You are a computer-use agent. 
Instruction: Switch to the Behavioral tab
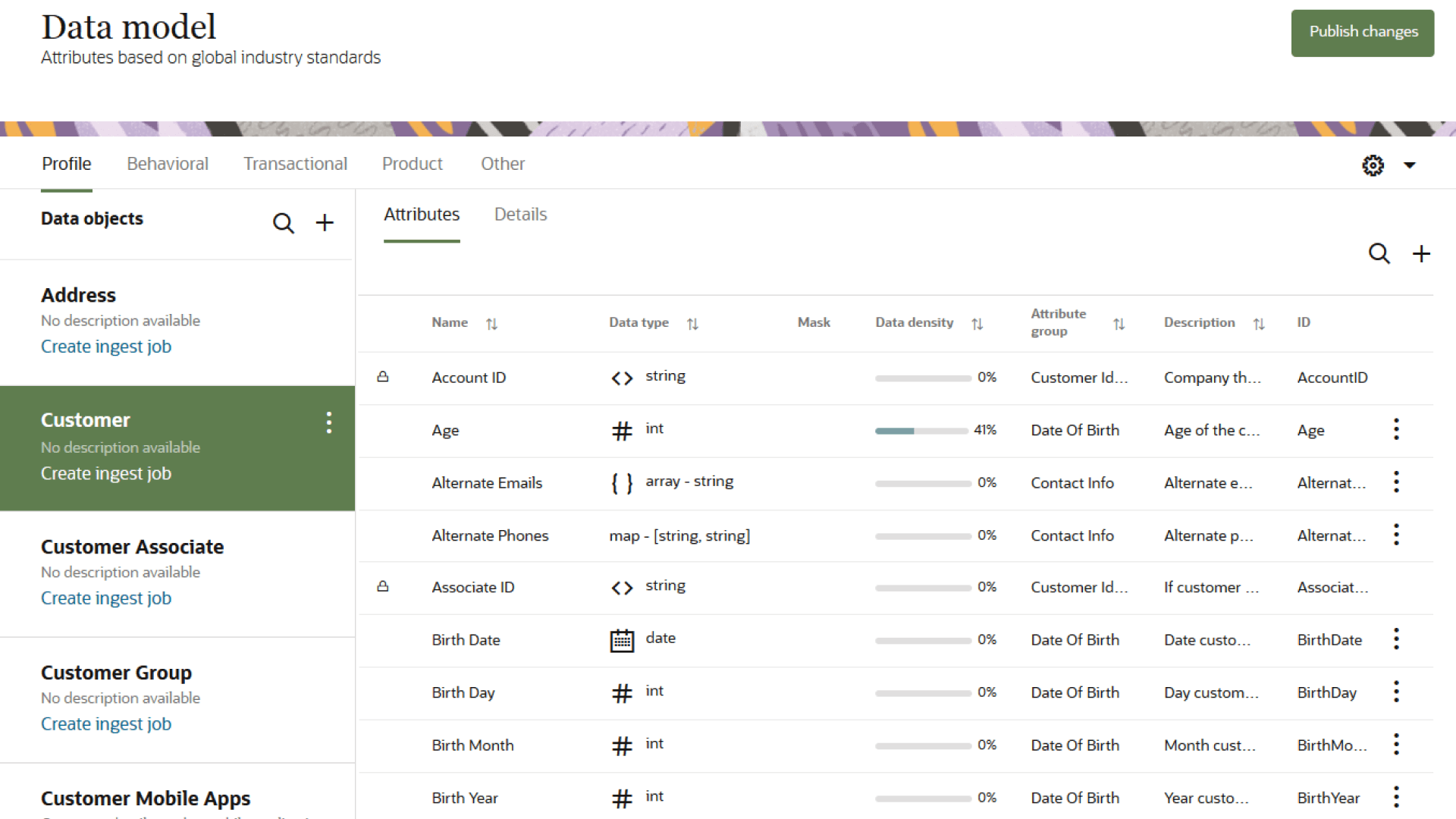click(x=168, y=164)
